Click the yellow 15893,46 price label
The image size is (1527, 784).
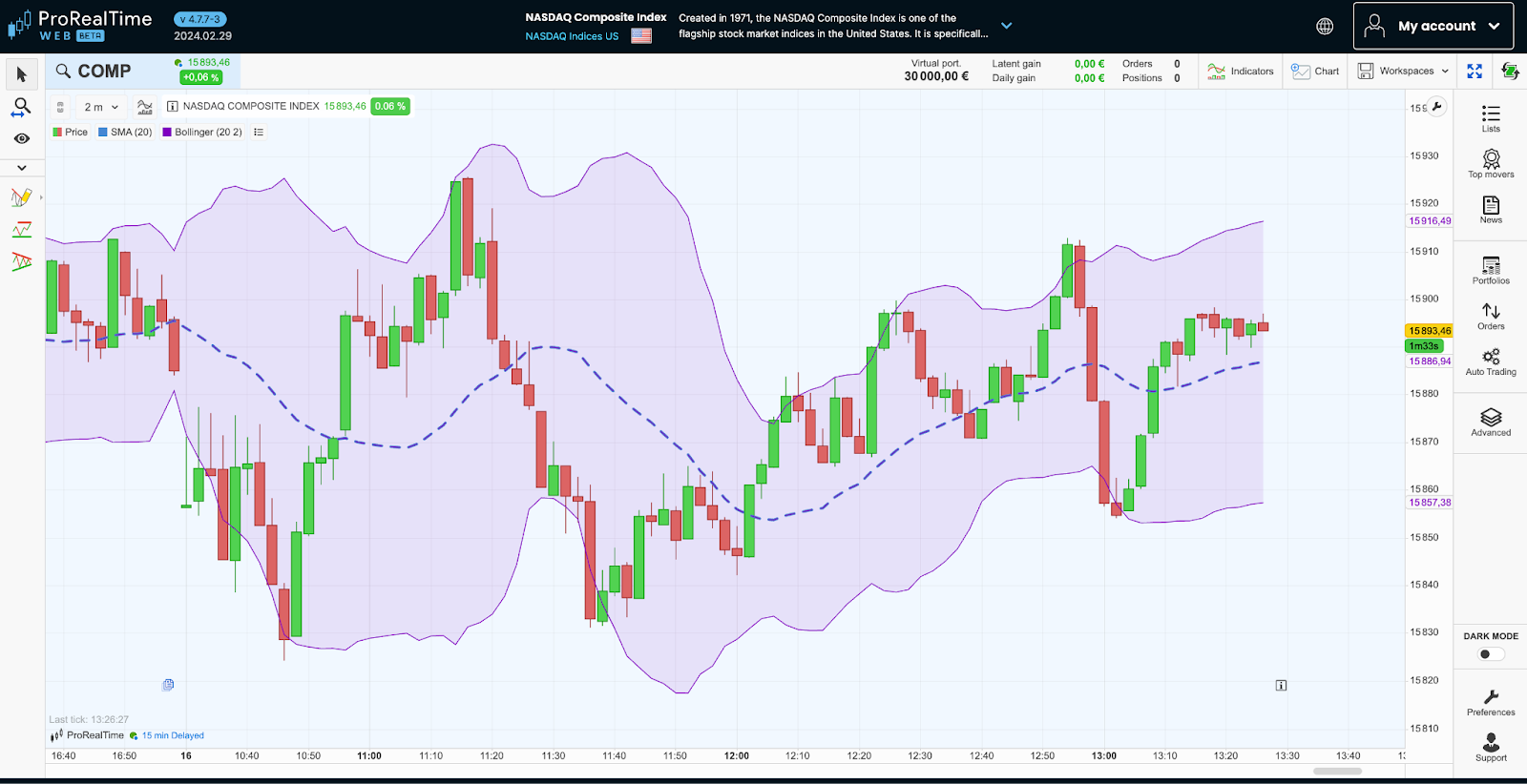[1430, 331]
